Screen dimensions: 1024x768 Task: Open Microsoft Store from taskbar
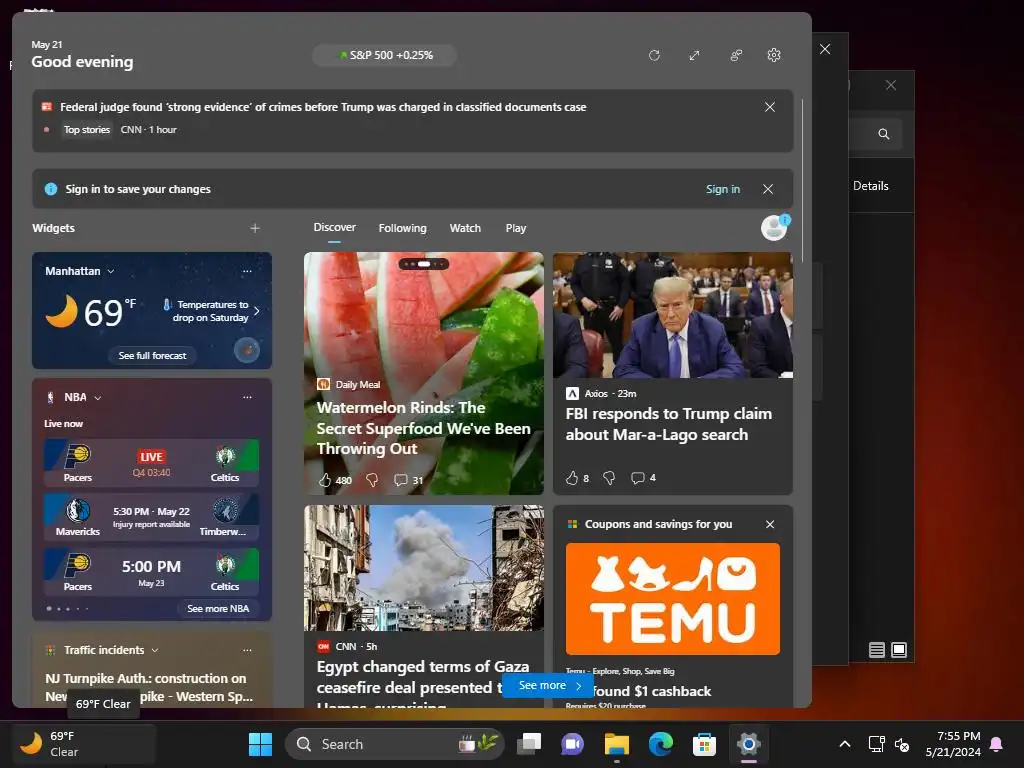point(705,744)
